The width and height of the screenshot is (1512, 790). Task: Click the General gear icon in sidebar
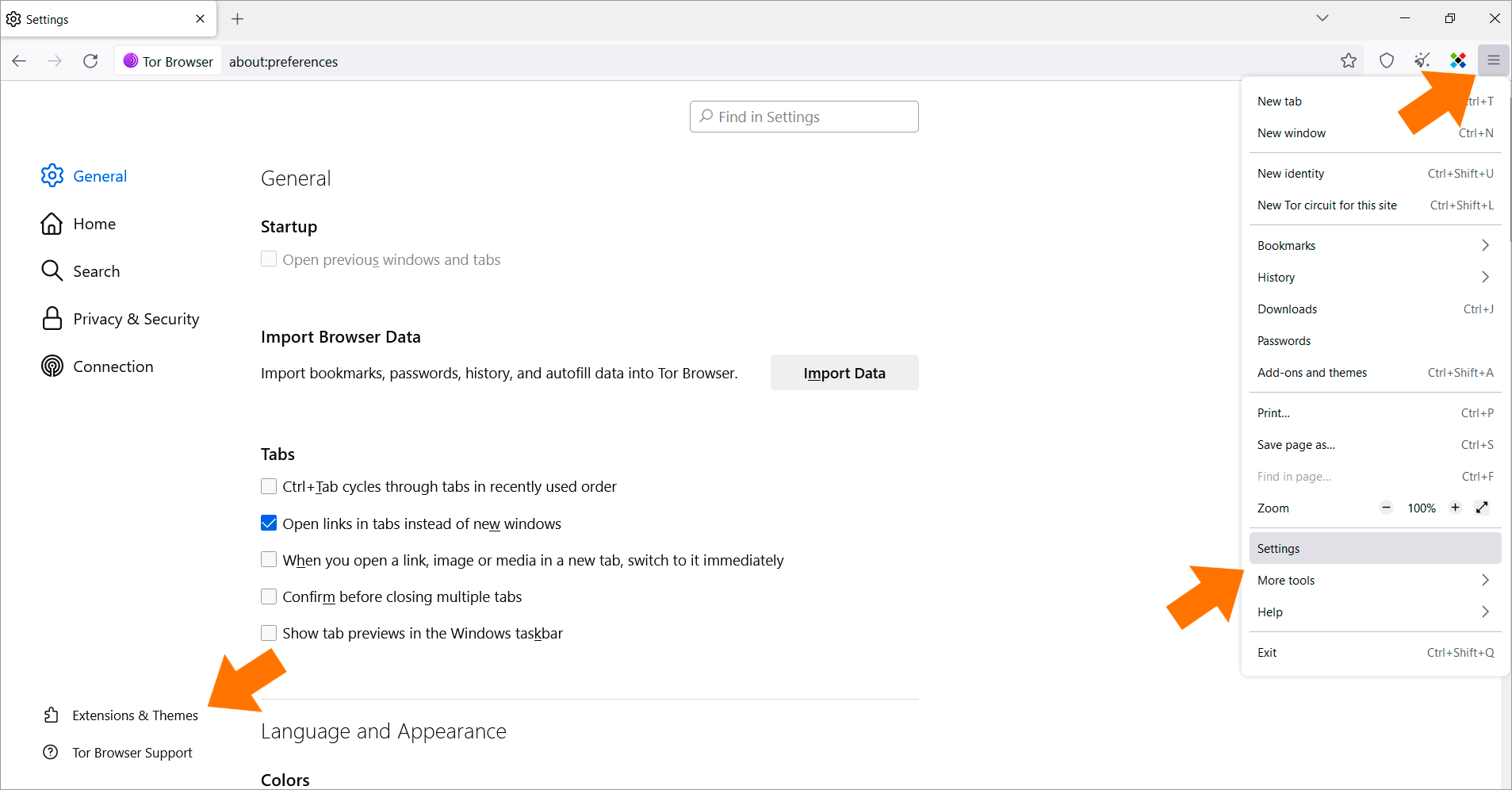[x=52, y=175]
